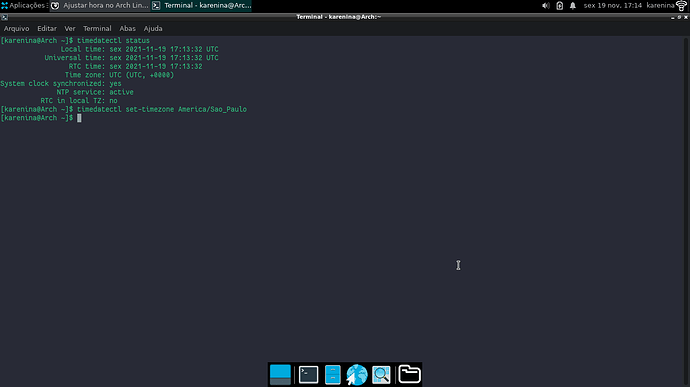The image size is (690, 387).
Task: Open the notifications bell icon
Action: coord(573,6)
